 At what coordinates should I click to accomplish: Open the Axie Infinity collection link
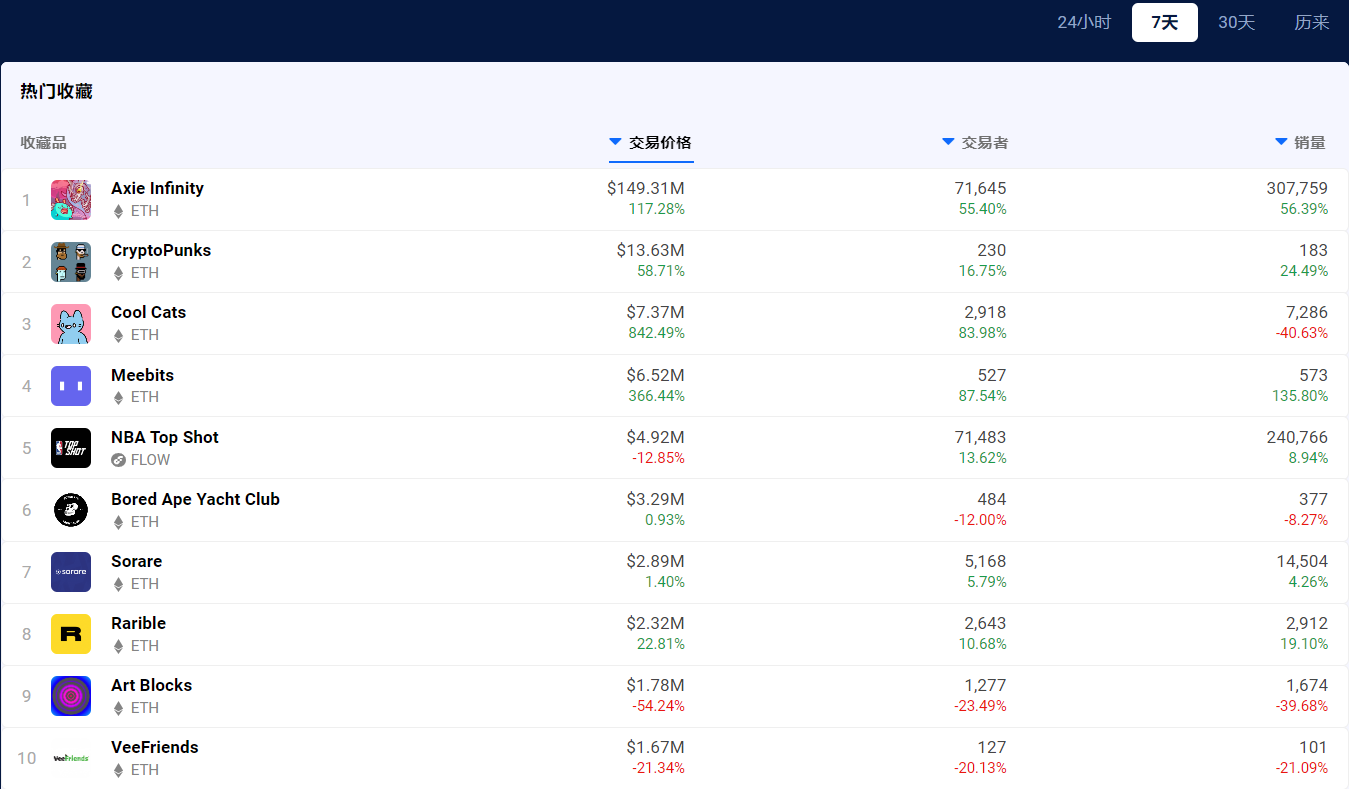click(x=157, y=188)
